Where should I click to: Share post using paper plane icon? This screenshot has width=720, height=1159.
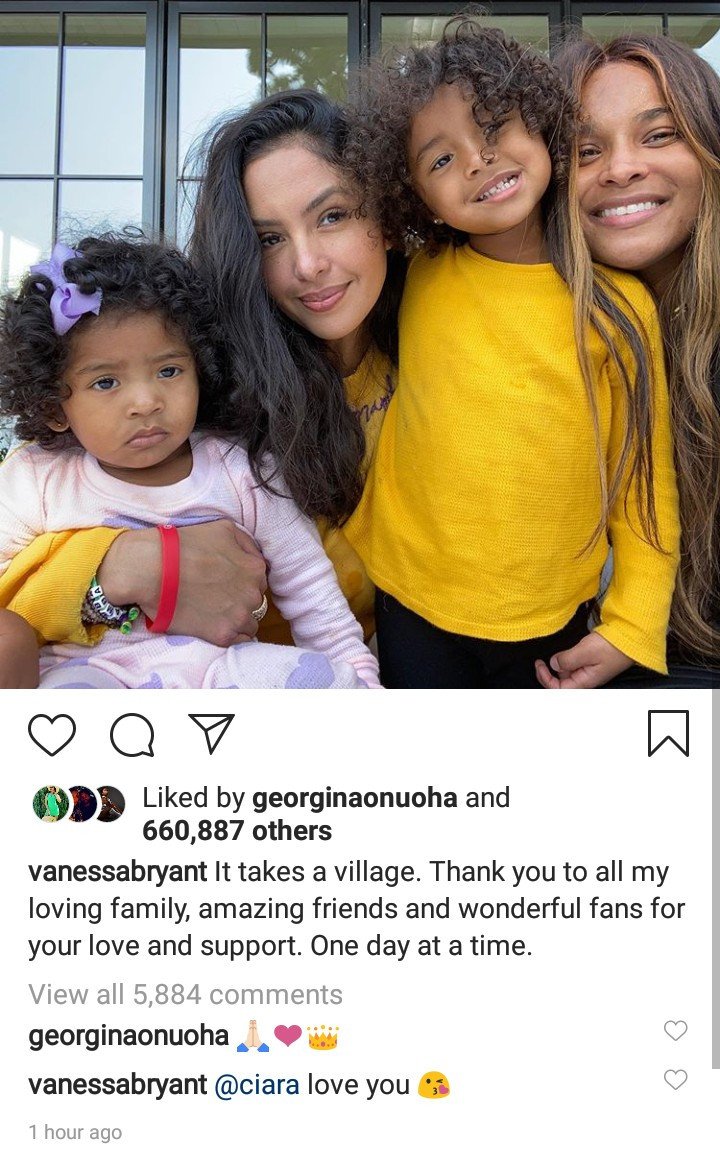[x=211, y=733]
